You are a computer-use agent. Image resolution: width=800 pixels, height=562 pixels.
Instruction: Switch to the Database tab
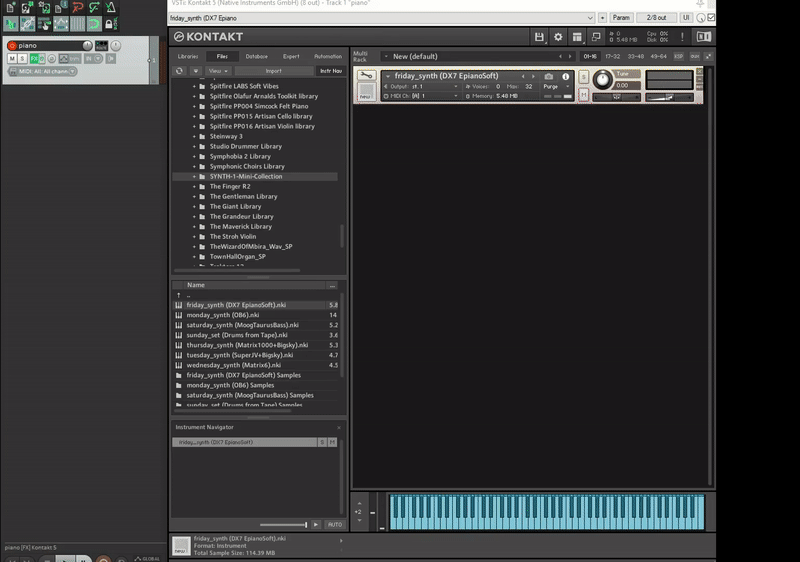(x=256, y=57)
